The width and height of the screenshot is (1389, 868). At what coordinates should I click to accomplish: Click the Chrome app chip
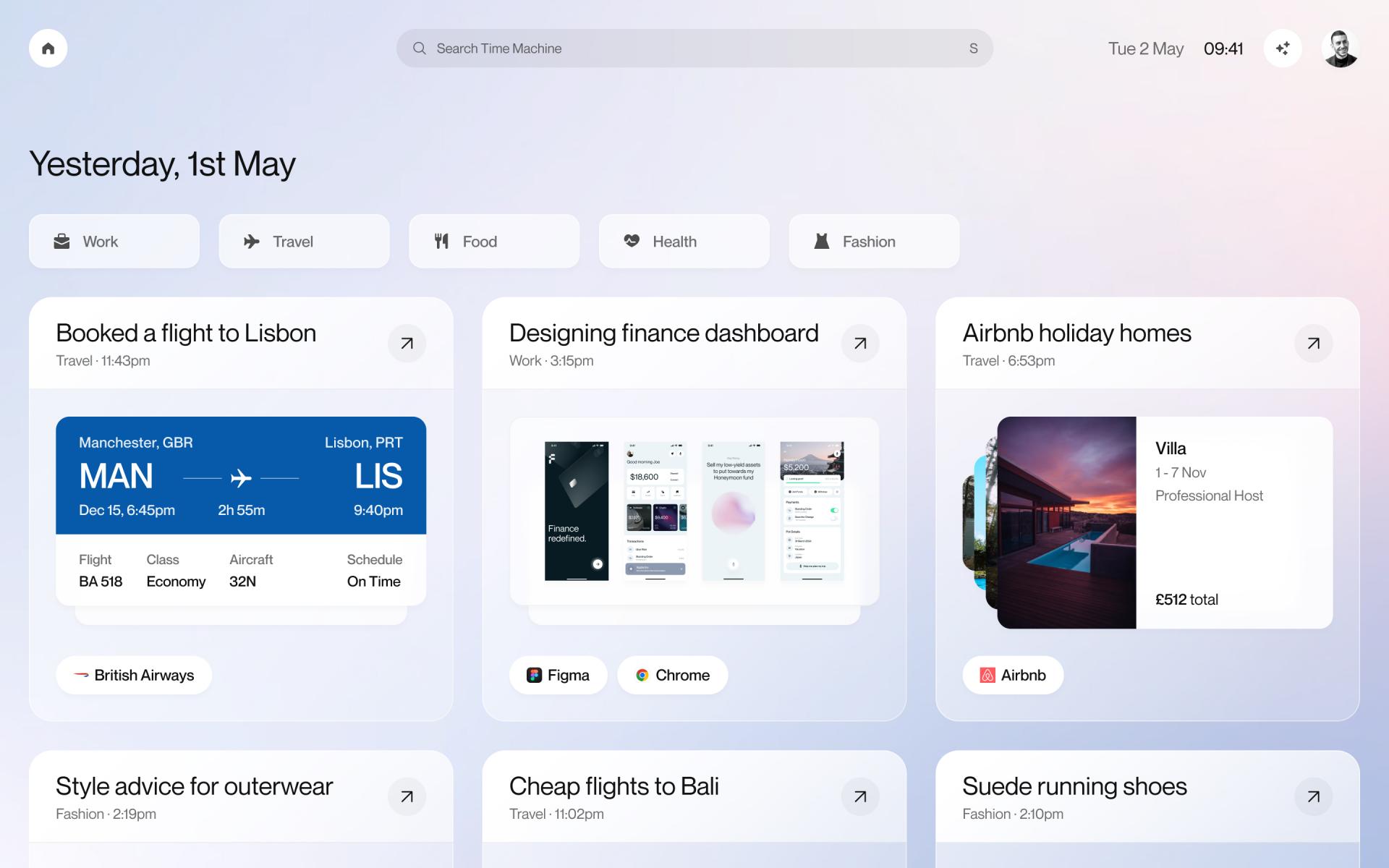coord(672,675)
